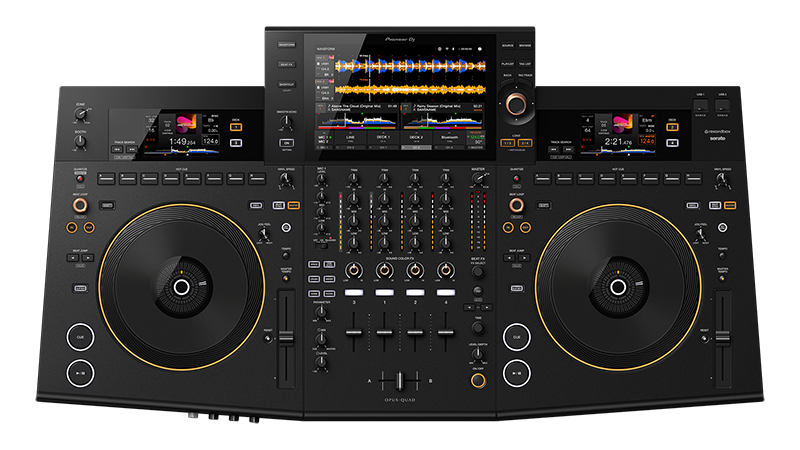This screenshot has width=800, height=450.
Task: Open the PLAYLIST view
Action: point(508,63)
